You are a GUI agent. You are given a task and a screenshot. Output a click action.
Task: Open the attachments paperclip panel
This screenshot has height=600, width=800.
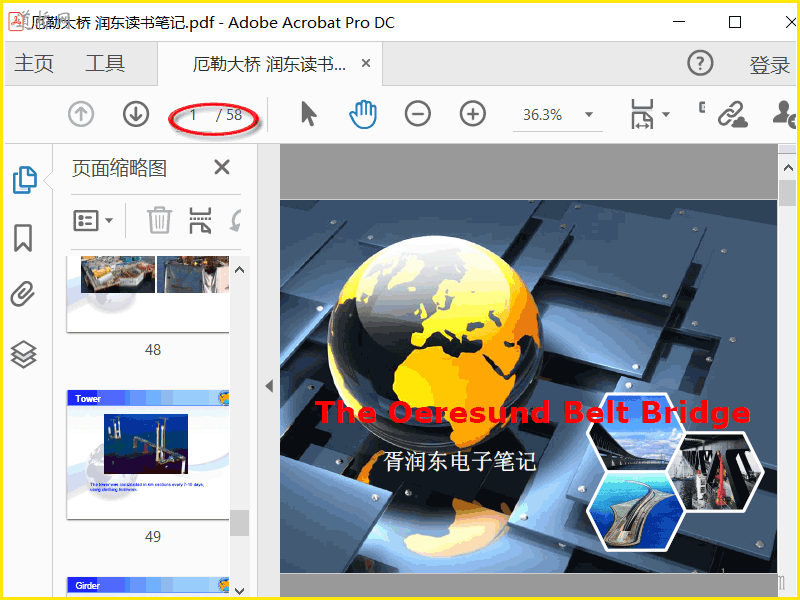[x=23, y=294]
